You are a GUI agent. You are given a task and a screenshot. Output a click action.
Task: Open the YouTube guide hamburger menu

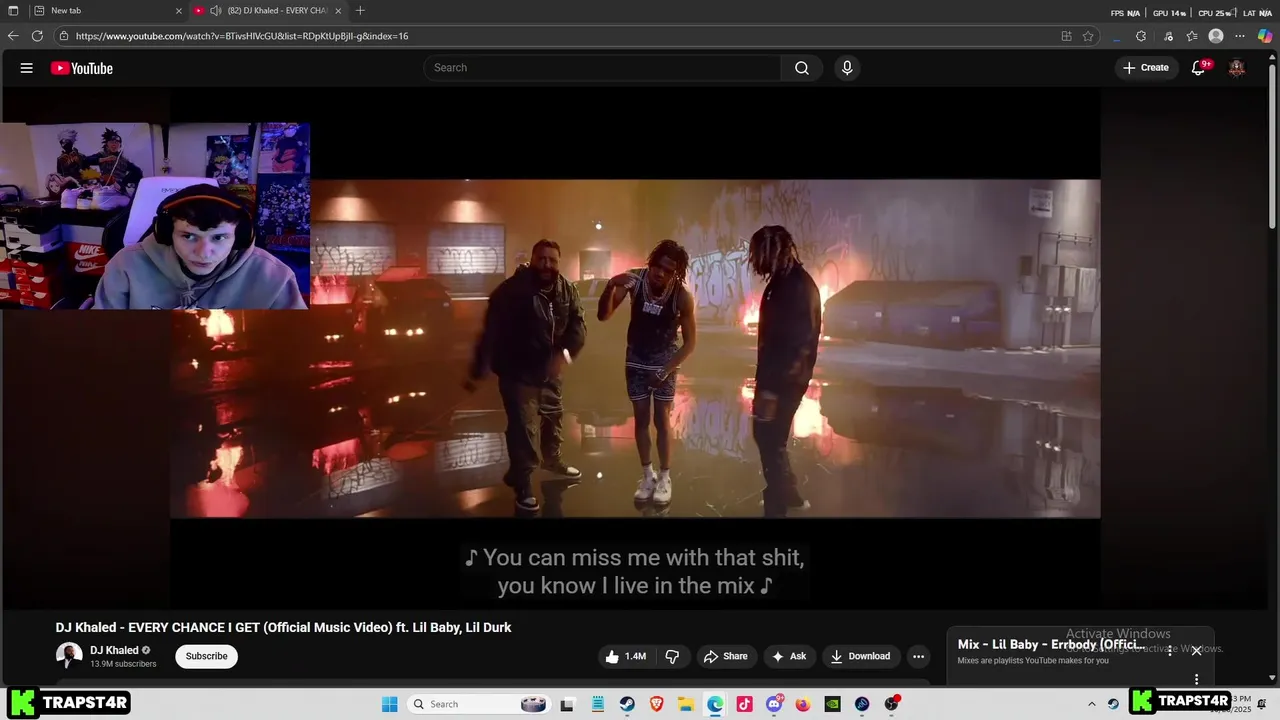[x=26, y=68]
